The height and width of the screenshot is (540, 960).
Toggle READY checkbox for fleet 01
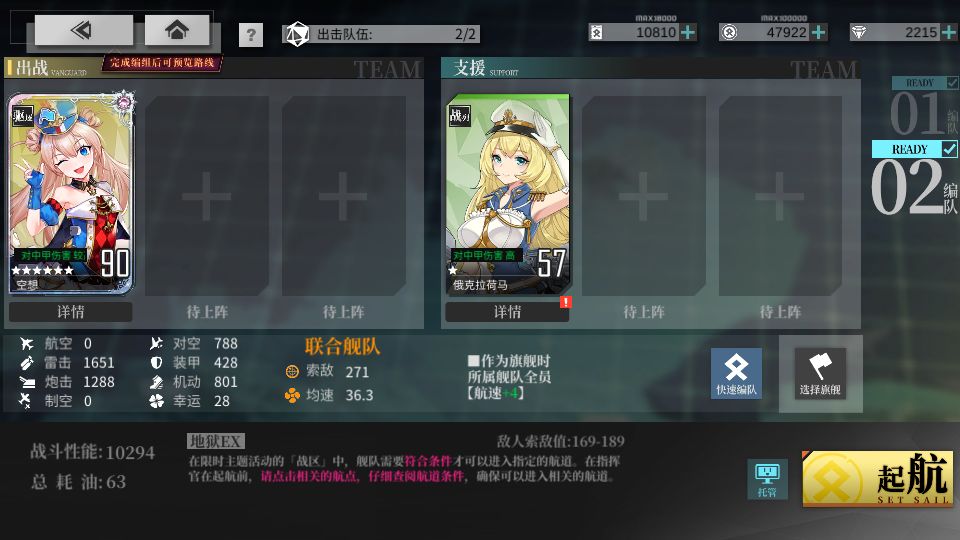(952, 83)
